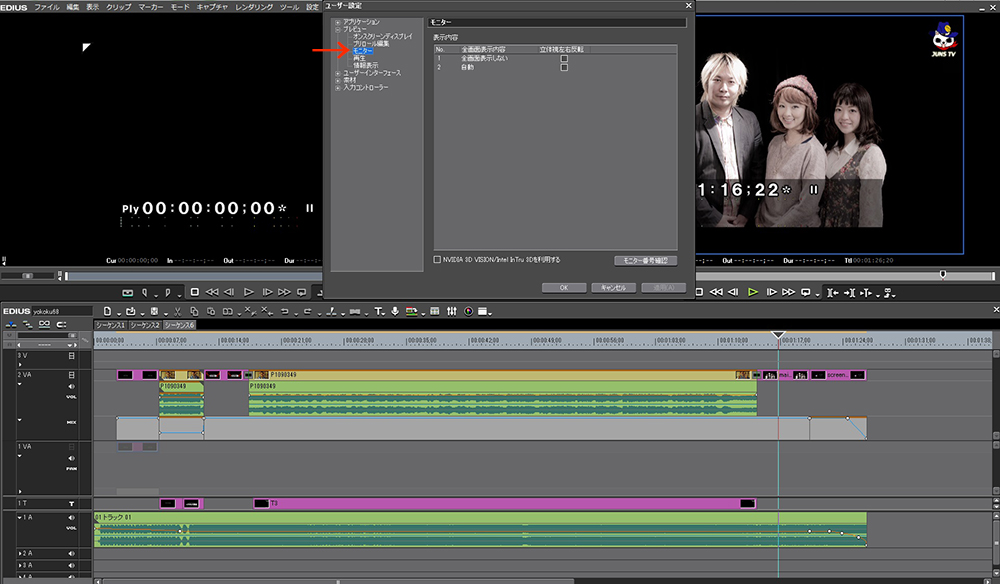Enable the NVIDIA 3D VISION checkbox
The height and width of the screenshot is (584, 1000).
click(x=437, y=259)
